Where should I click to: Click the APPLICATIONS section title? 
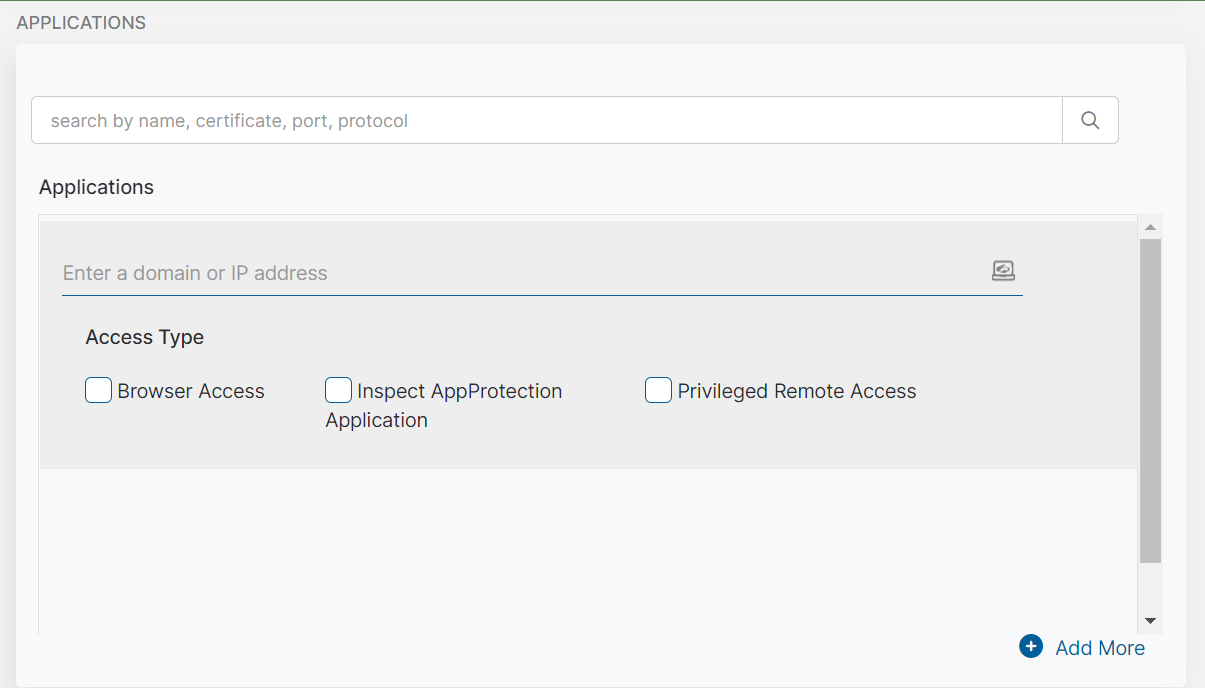coord(81,22)
